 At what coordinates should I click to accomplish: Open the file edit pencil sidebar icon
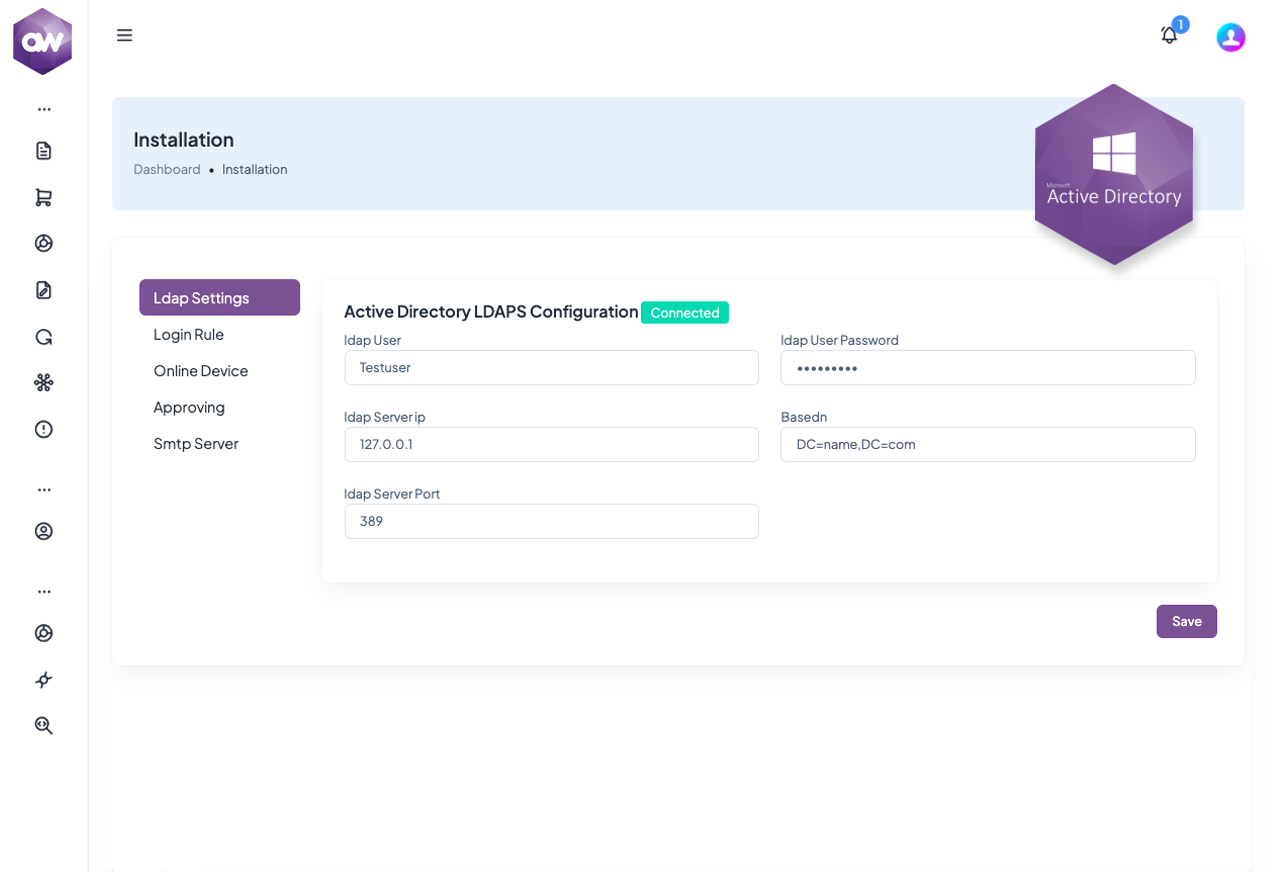(43, 290)
